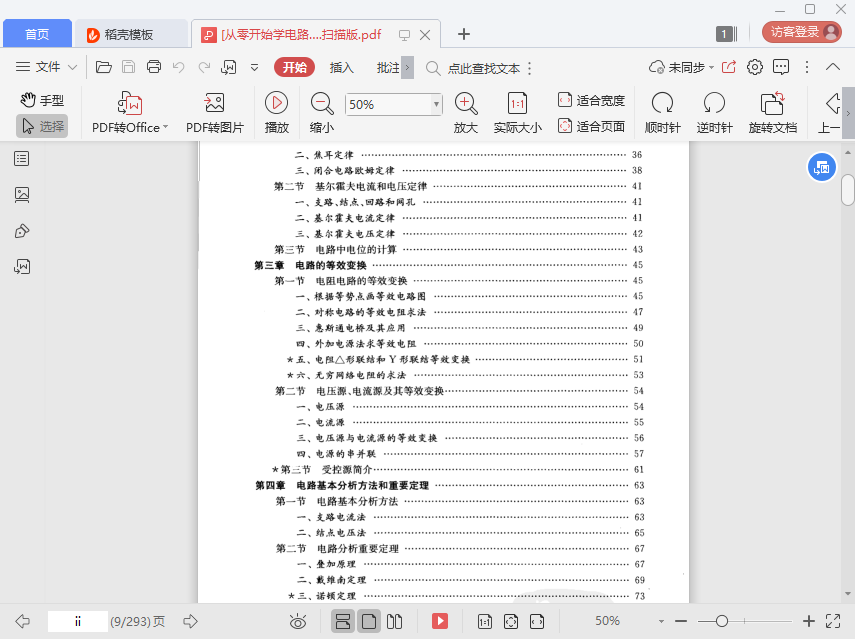The height and width of the screenshot is (639, 855).
Task: Open cloud sync status 未同步
Action: tap(681, 68)
